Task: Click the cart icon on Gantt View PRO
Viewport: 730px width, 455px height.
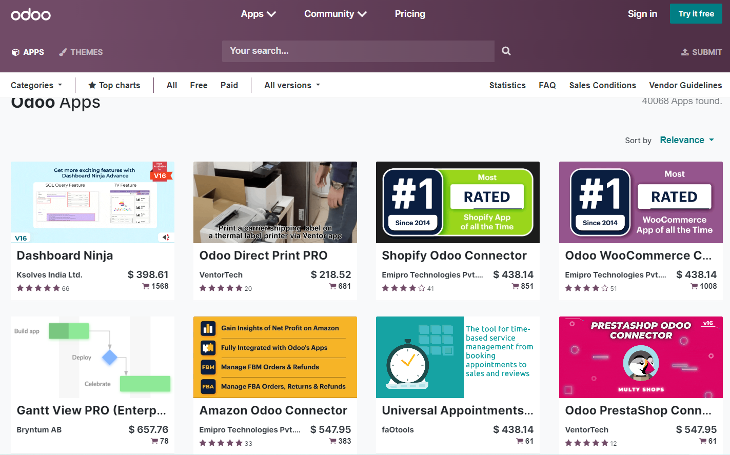Action: (x=154, y=441)
